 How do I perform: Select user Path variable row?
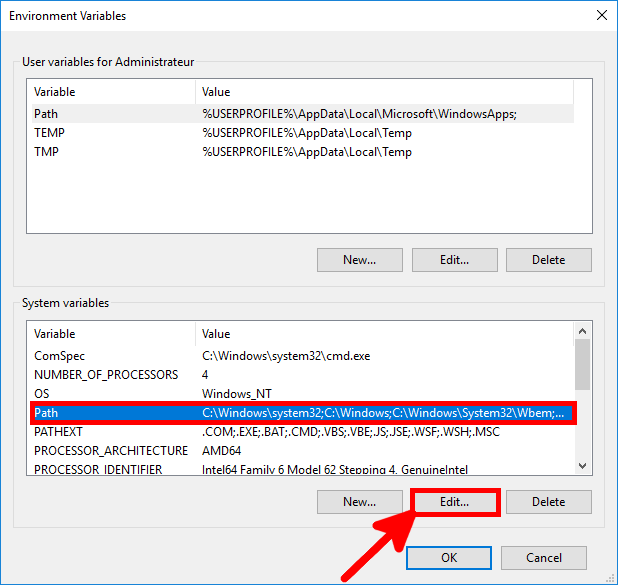pos(302,114)
